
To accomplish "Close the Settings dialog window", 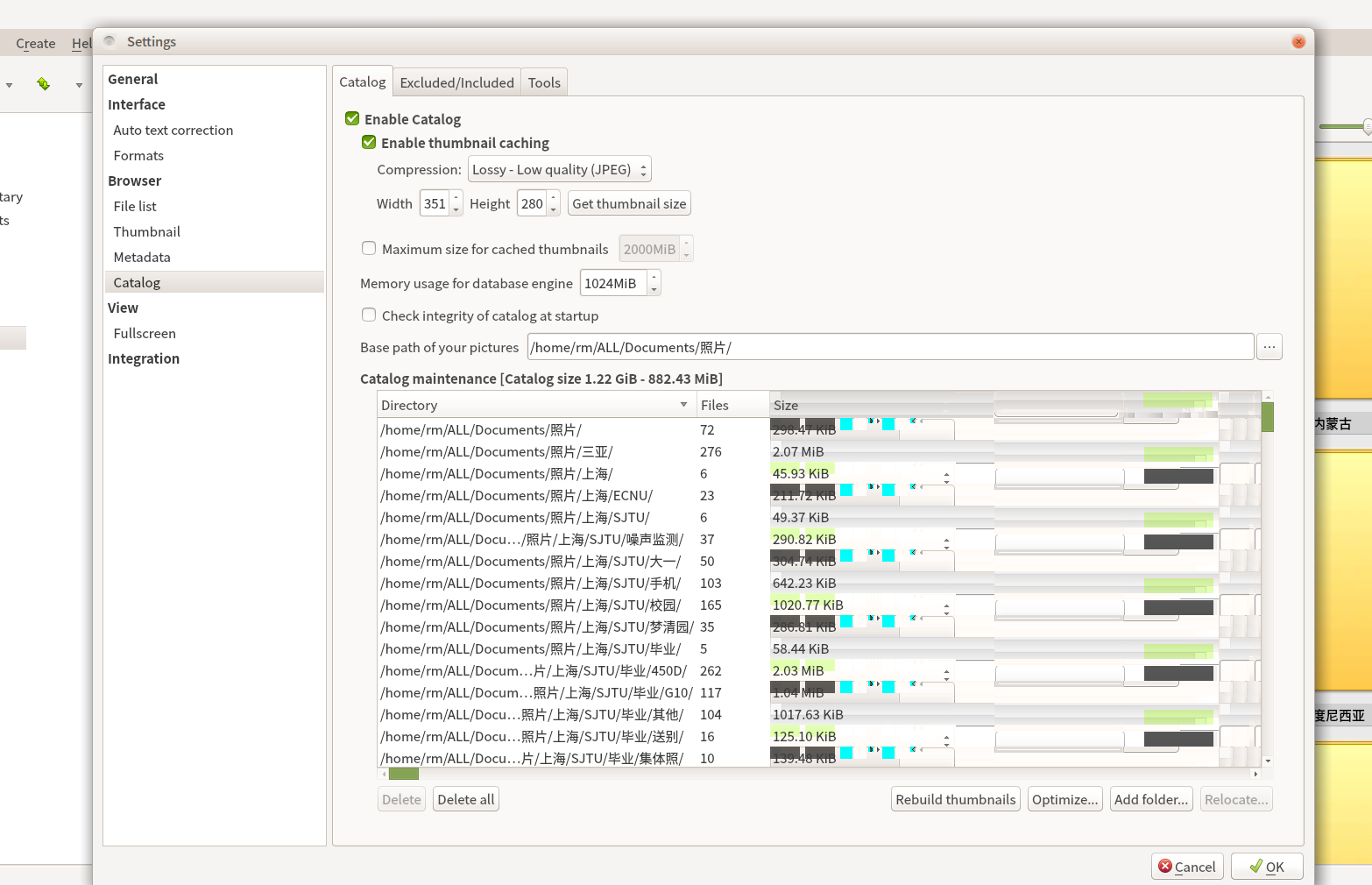I will point(1298,42).
